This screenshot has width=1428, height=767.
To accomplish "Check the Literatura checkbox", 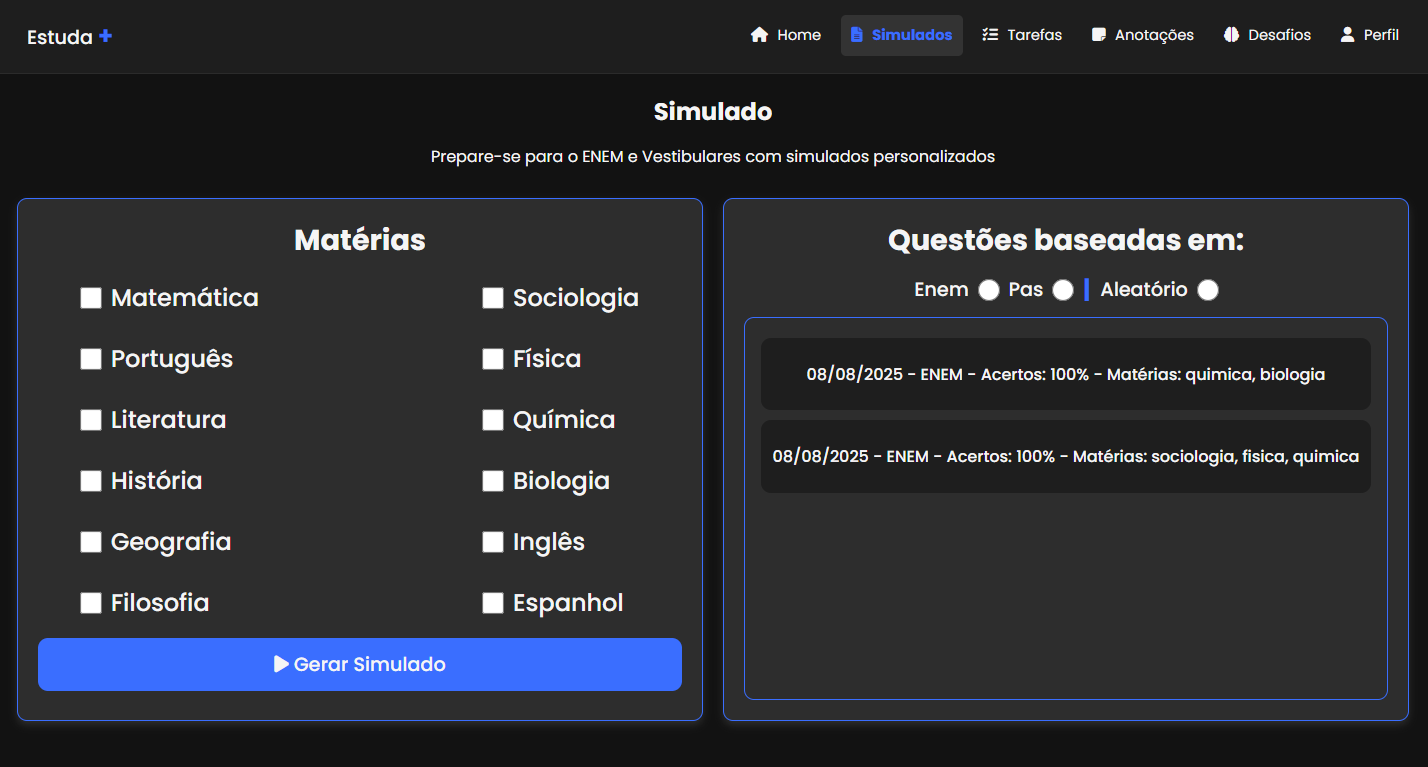I will (x=91, y=420).
